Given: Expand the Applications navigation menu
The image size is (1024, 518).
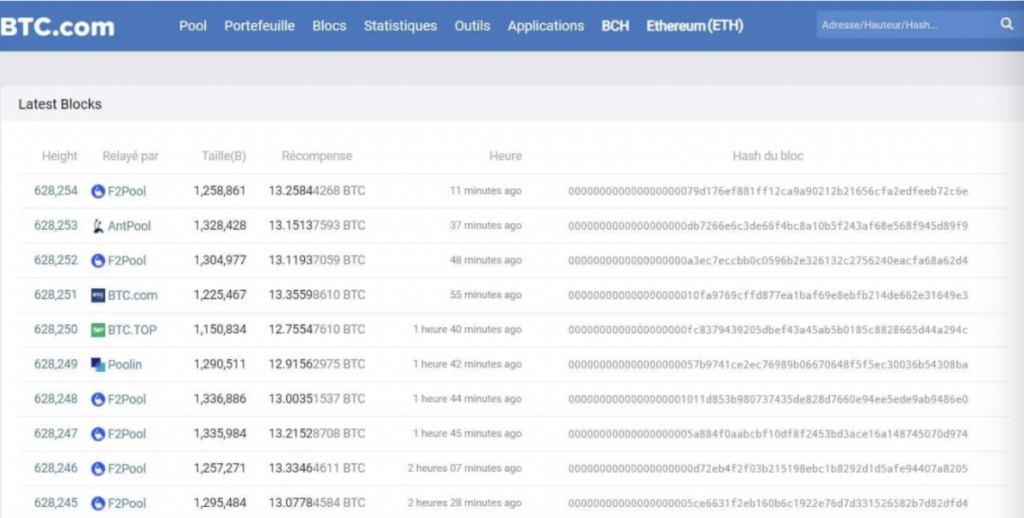Looking at the screenshot, I should pos(545,26).
